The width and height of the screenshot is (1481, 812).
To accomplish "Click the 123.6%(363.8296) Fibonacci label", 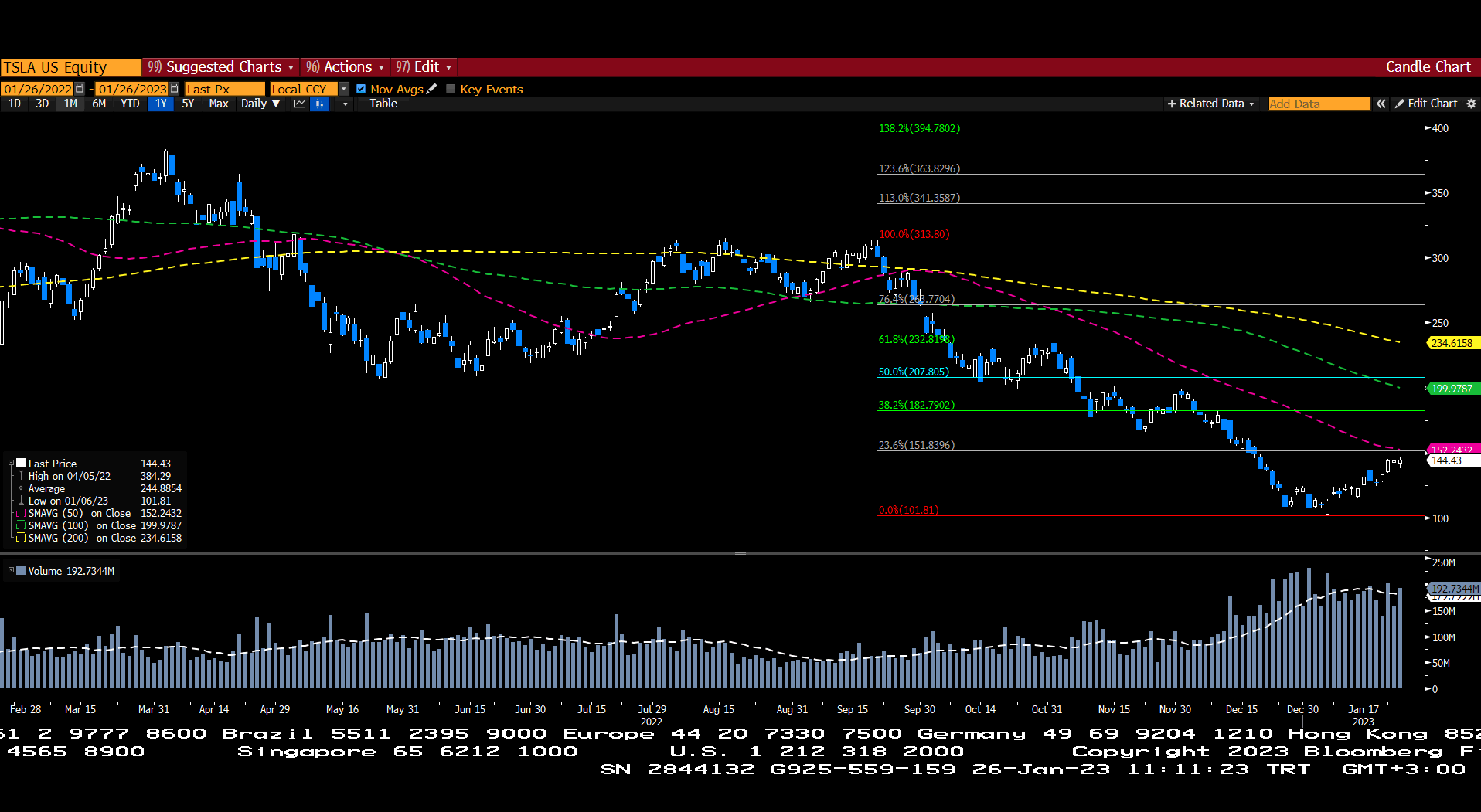I will tap(919, 168).
